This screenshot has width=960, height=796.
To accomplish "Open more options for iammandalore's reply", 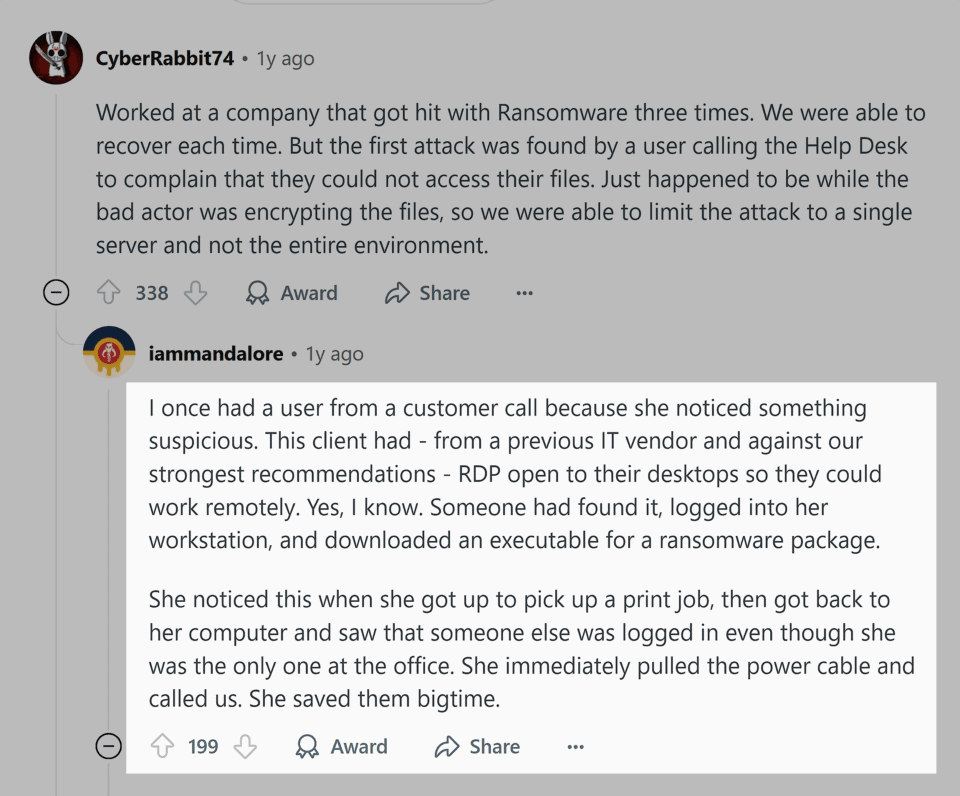I will click(575, 747).
